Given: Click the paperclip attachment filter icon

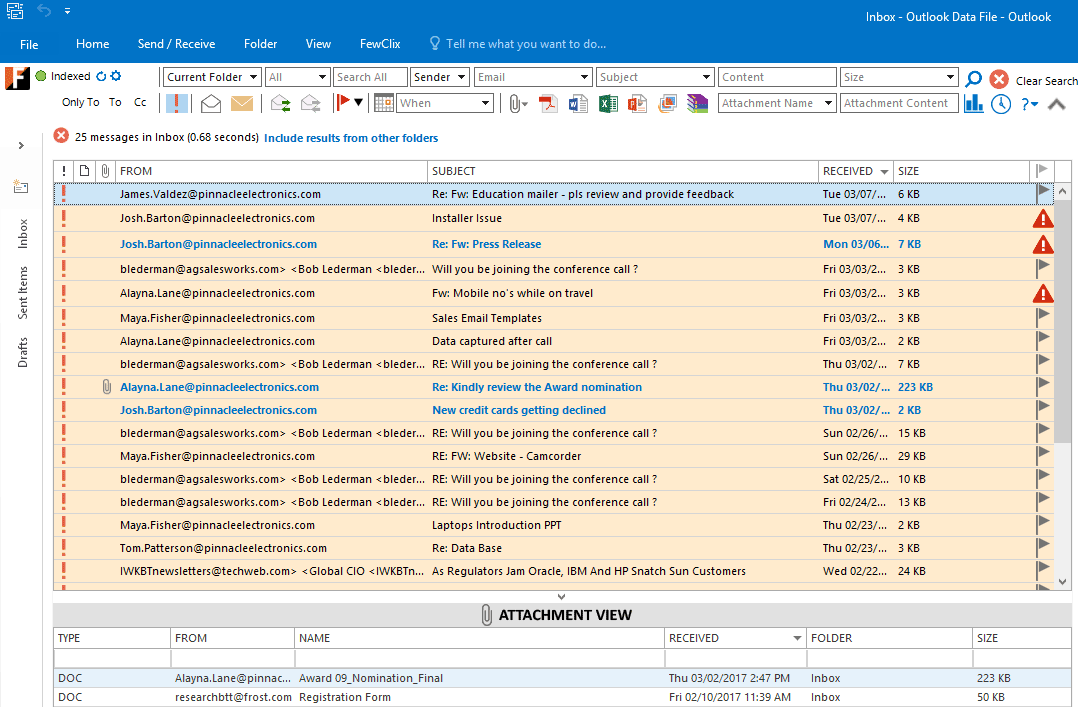Looking at the screenshot, I should pyautogui.click(x=517, y=104).
